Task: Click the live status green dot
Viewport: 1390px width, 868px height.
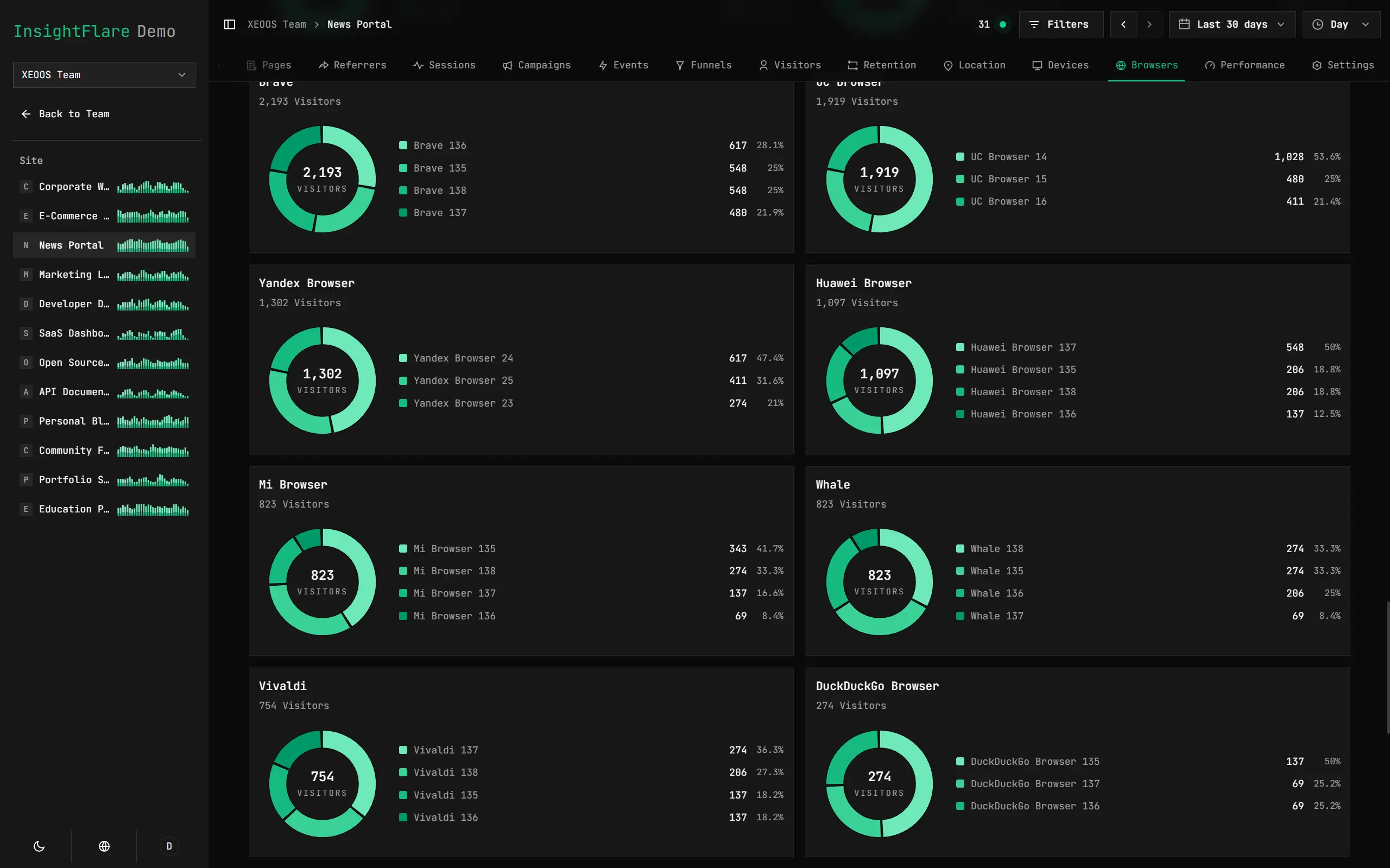Action: [x=1002, y=24]
